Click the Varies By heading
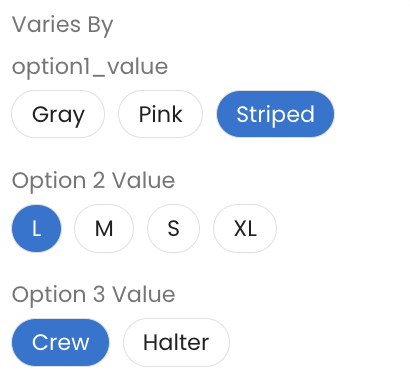Screen dimensions: 410x390 [63, 25]
